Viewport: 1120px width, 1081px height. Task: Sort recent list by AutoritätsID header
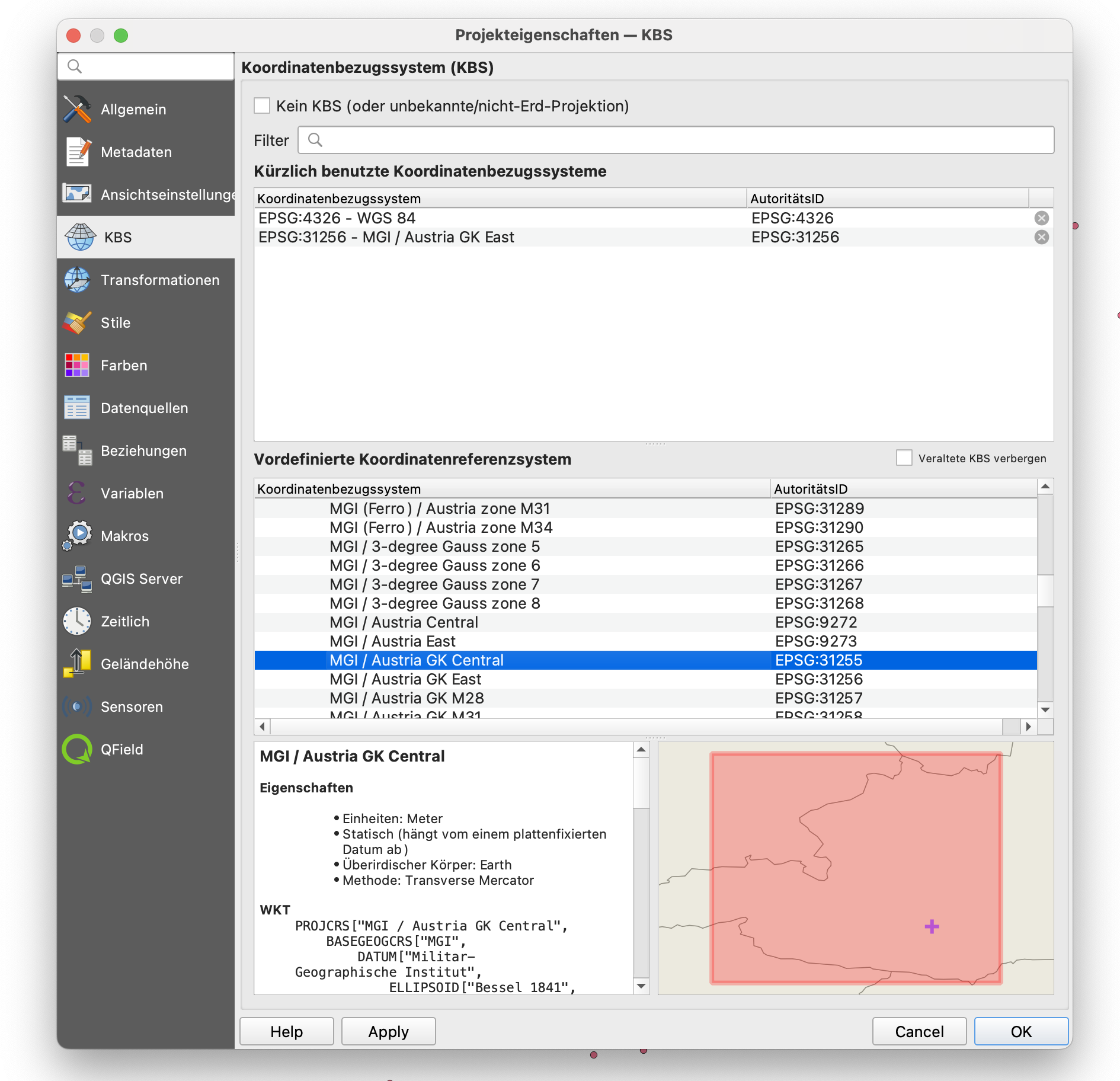click(888, 198)
